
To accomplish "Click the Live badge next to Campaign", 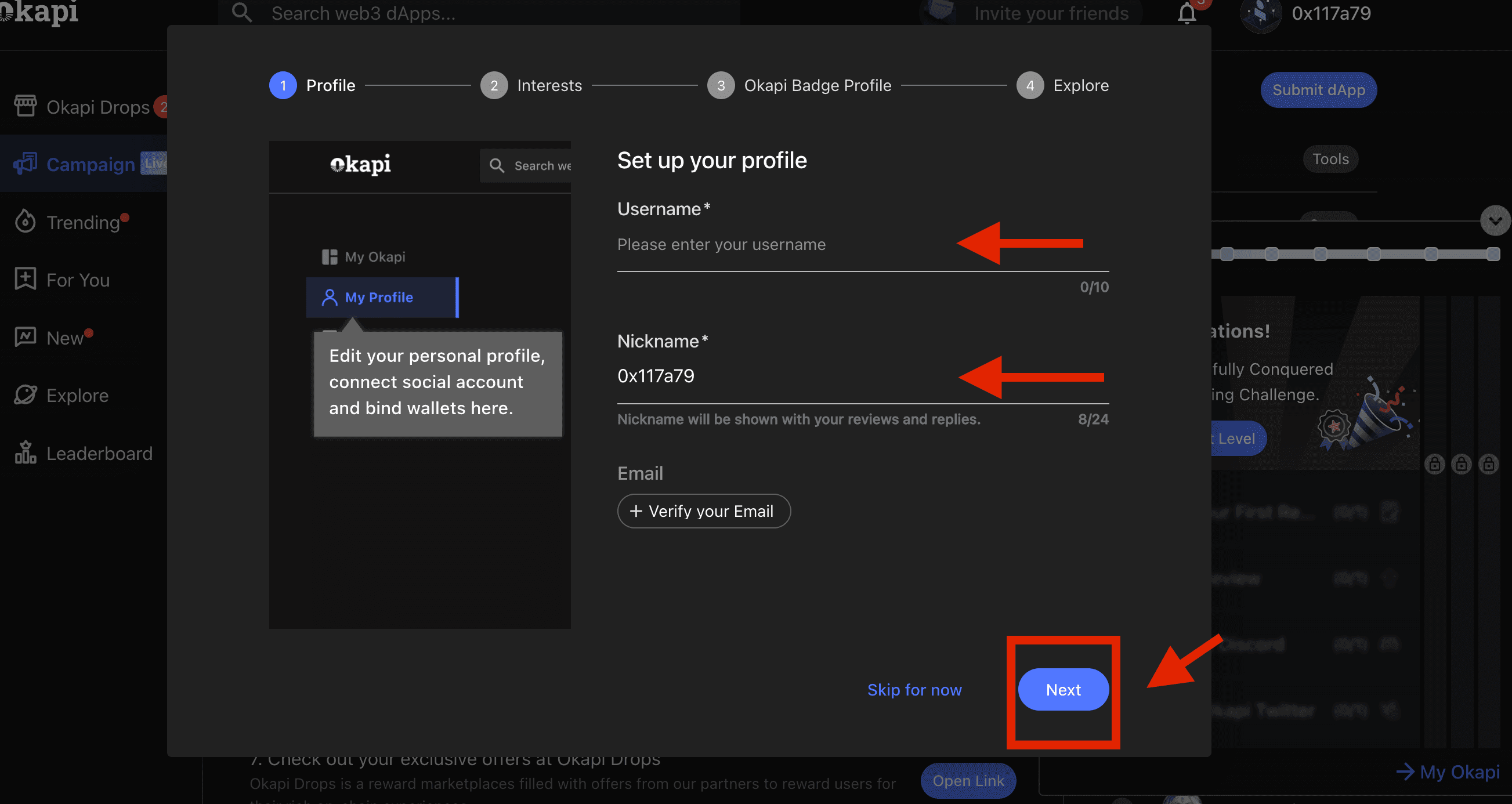I will (155, 163).
